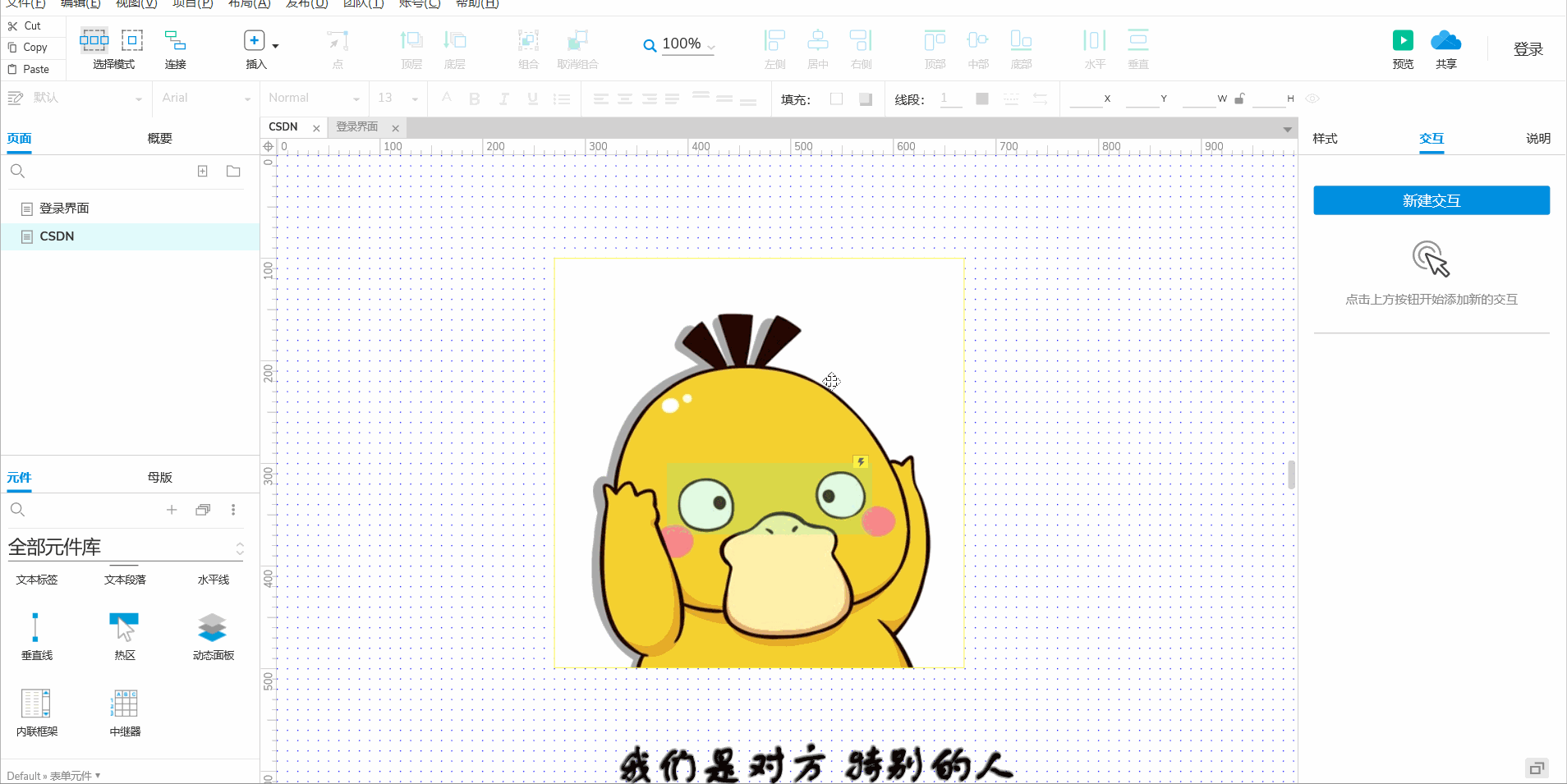The image size is (1567, 784).
Task: Toggle italic text formatting
Action: [x=503, y=99]
